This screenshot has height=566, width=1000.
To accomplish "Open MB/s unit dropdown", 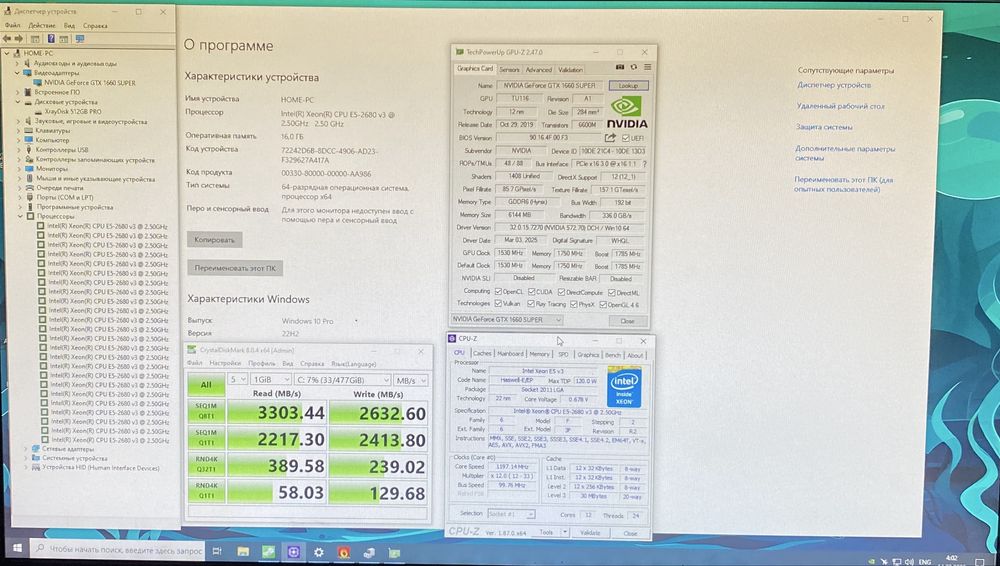I will [410, 380].
